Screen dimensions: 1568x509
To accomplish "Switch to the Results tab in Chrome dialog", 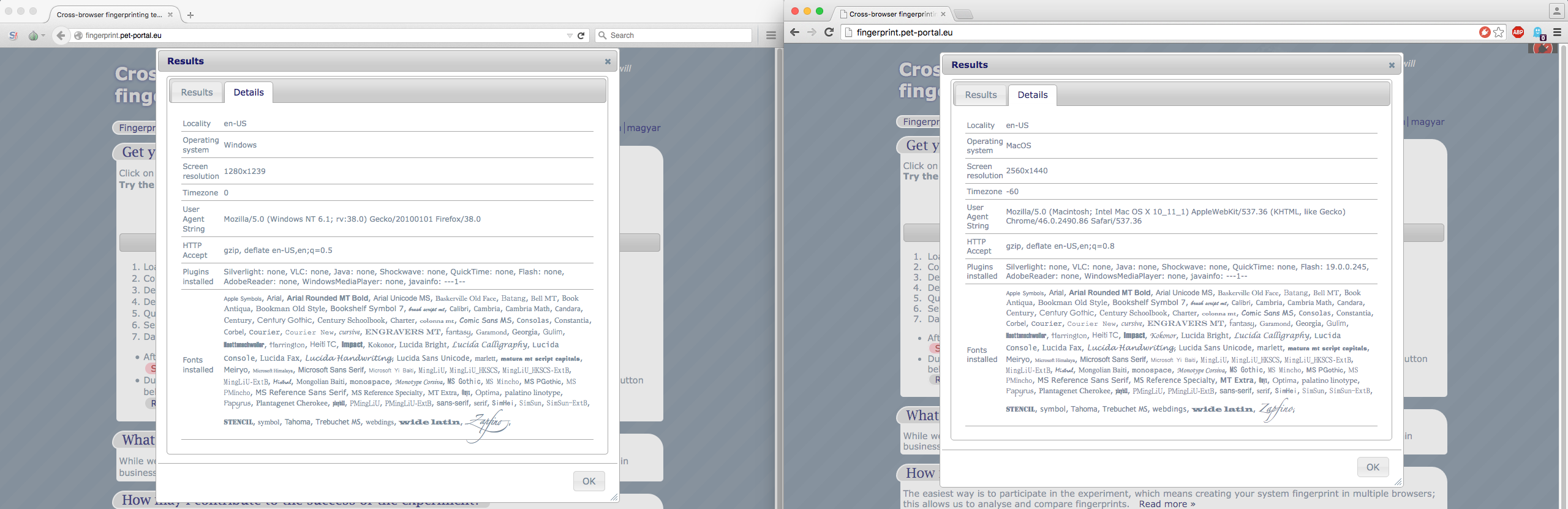I will (981, 95).
